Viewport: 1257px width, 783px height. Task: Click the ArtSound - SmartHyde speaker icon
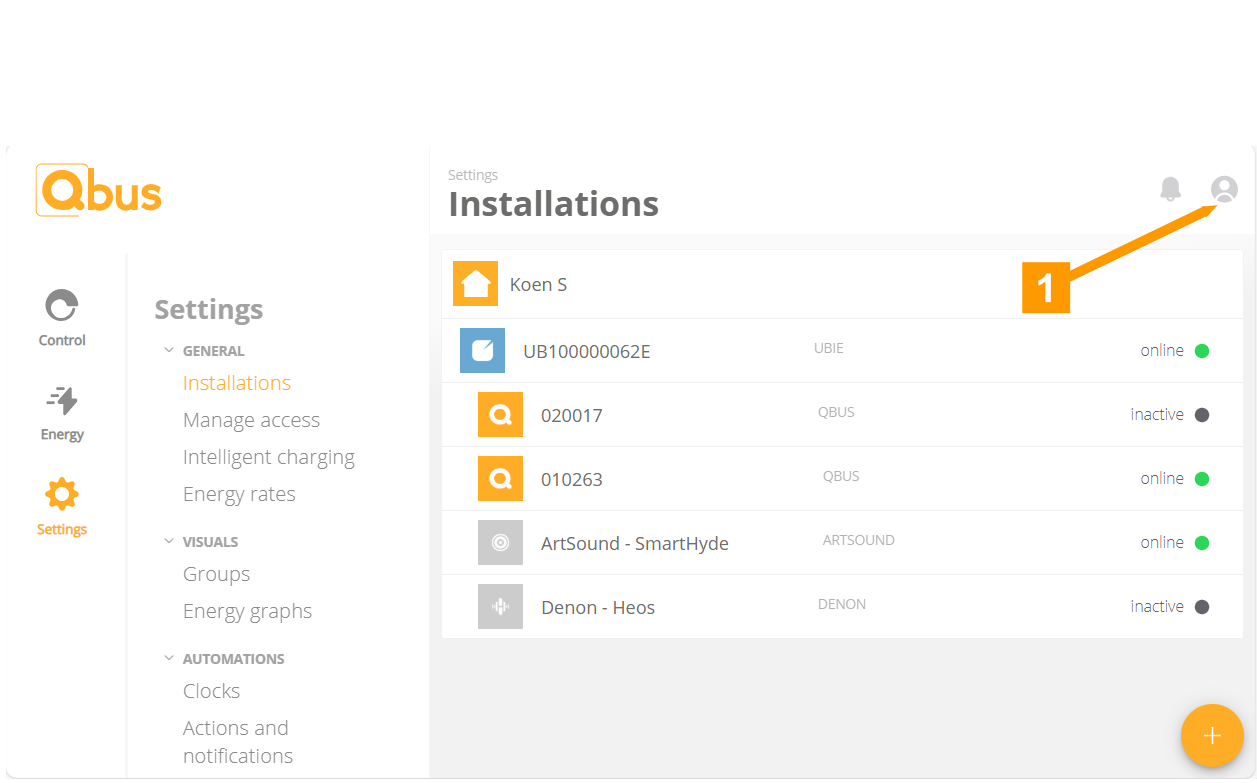click(500, 543)
